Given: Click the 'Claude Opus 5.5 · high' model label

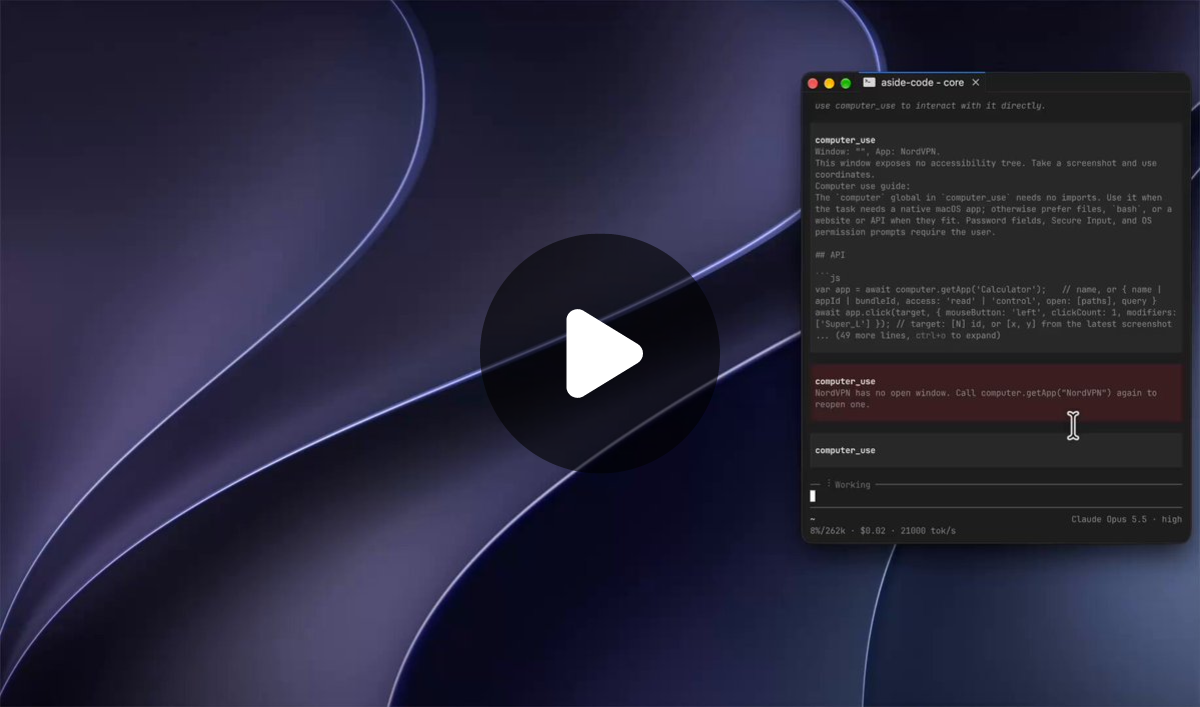Looking at the screenshot, I should (x=1126, y=520).
